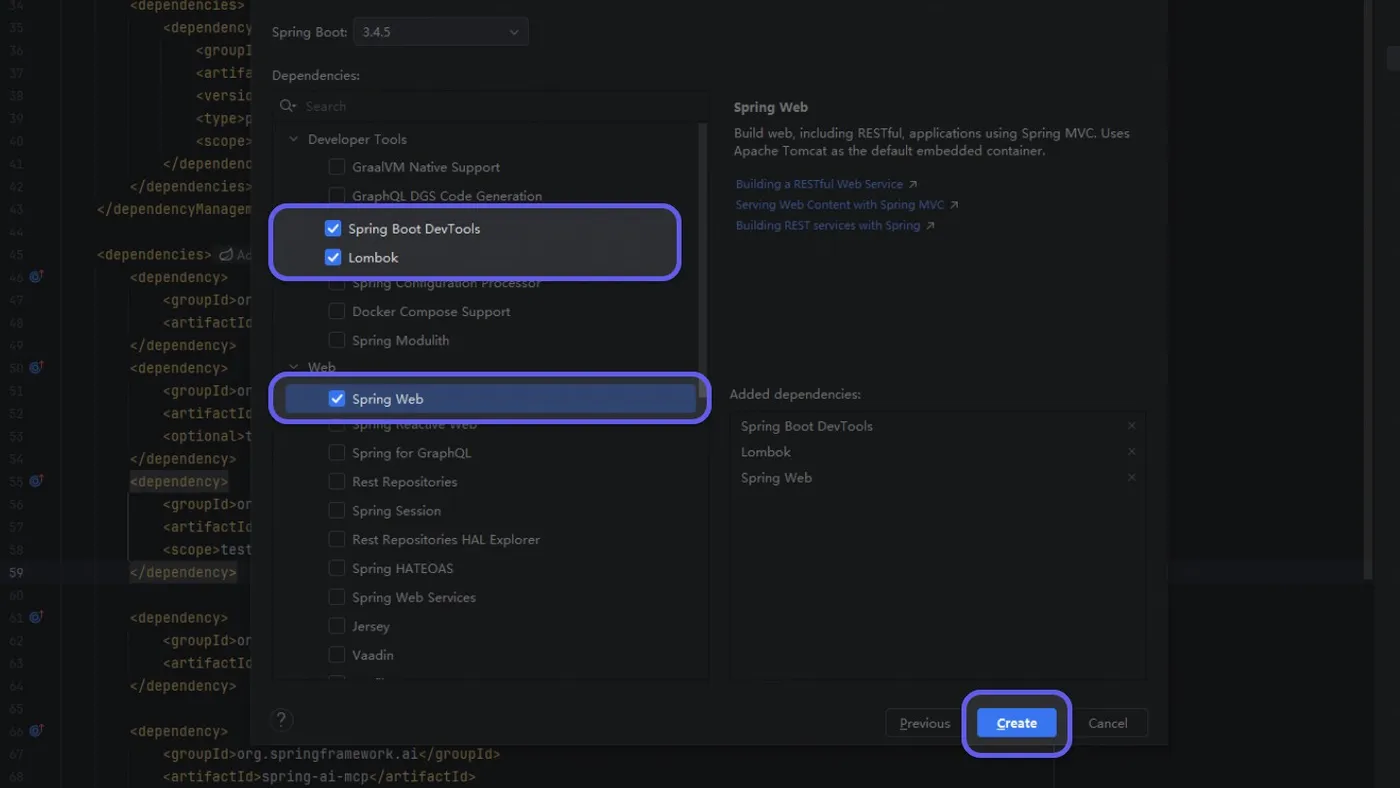1400x788 pixels.
Task: Enable Spring Modulith checkbox
Action: tap(337, 341)
